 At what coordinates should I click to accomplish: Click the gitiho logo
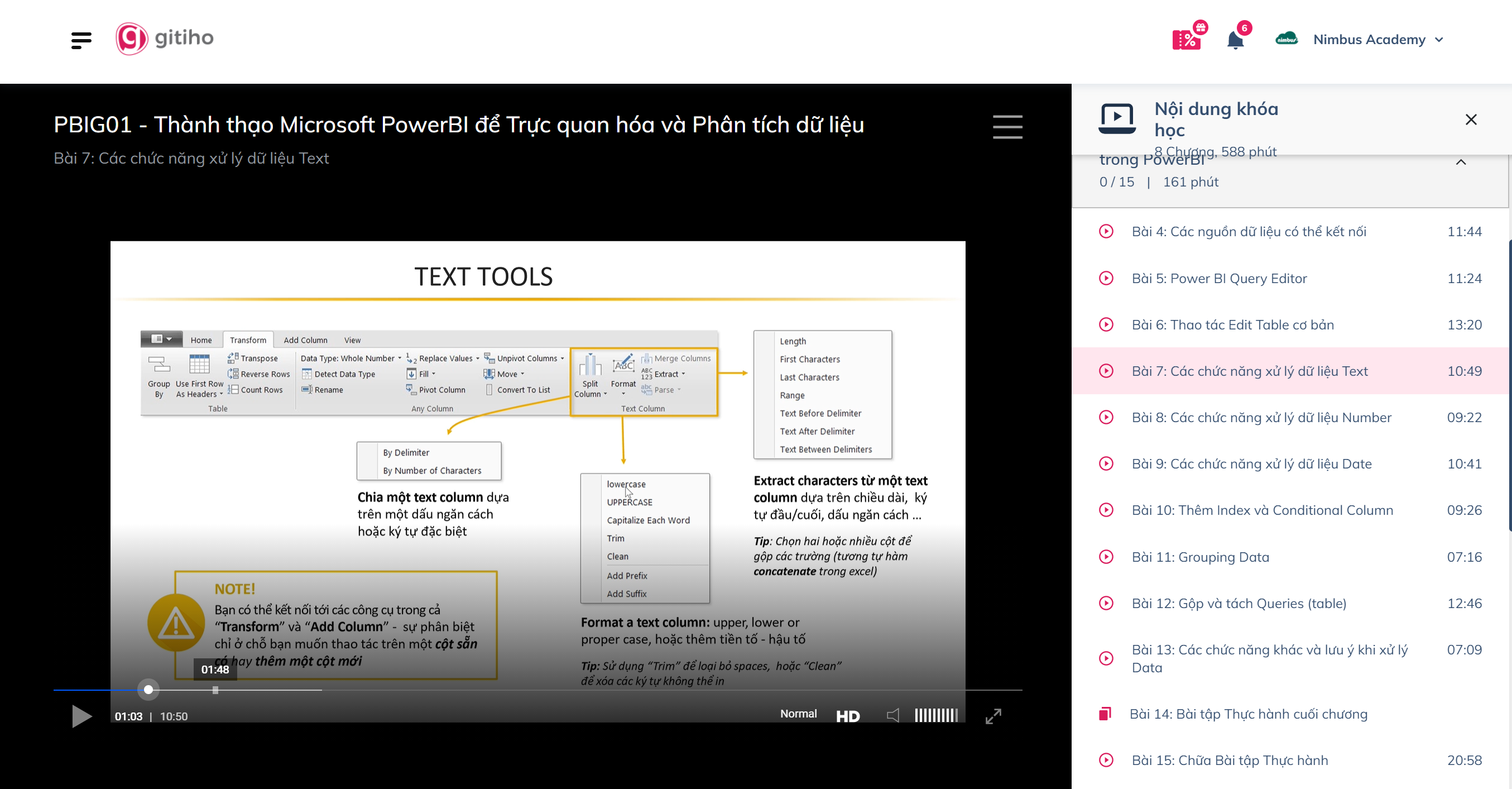pos(164,39)
